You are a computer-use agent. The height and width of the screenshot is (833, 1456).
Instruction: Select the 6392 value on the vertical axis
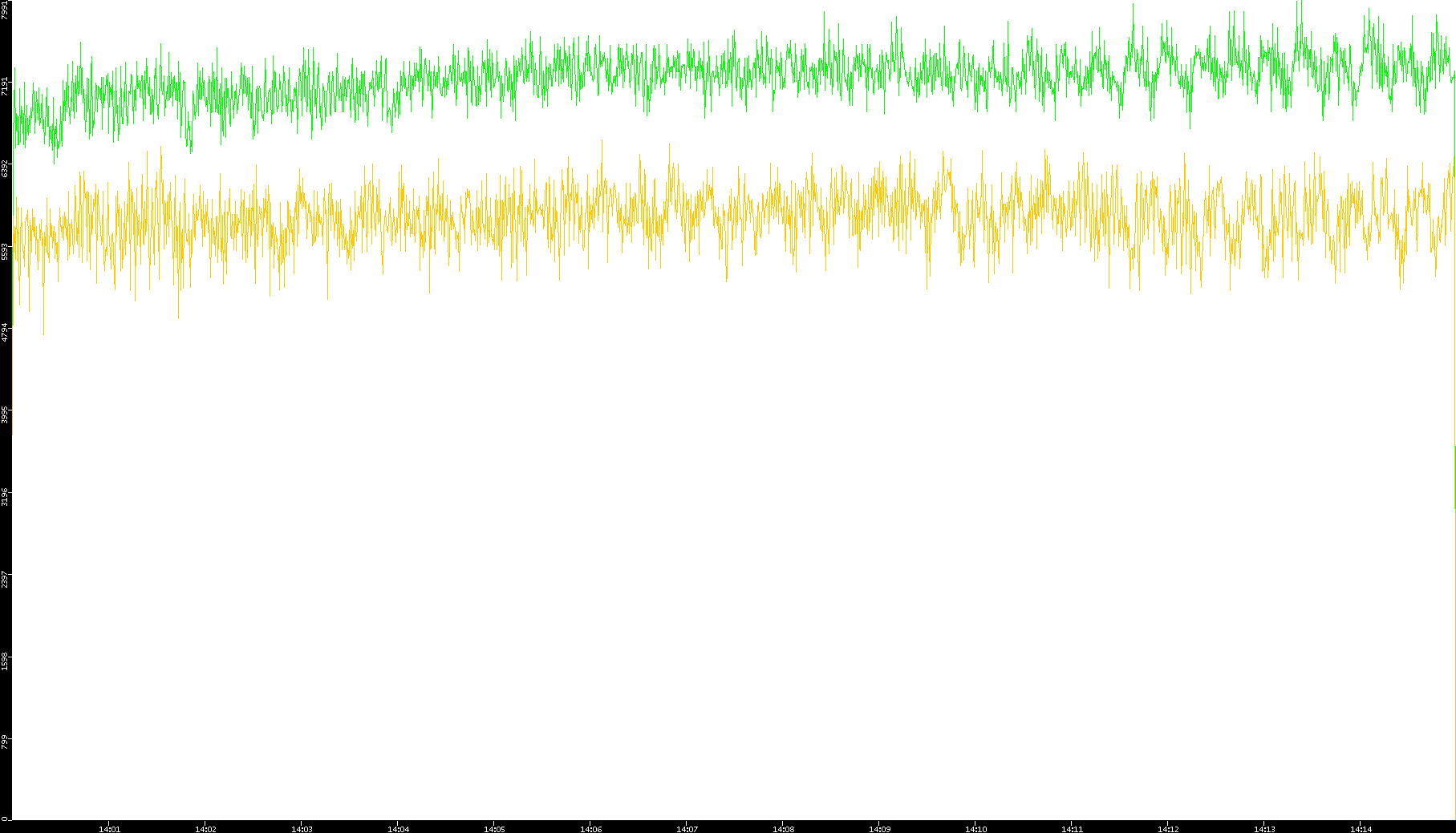pos(5,168)
